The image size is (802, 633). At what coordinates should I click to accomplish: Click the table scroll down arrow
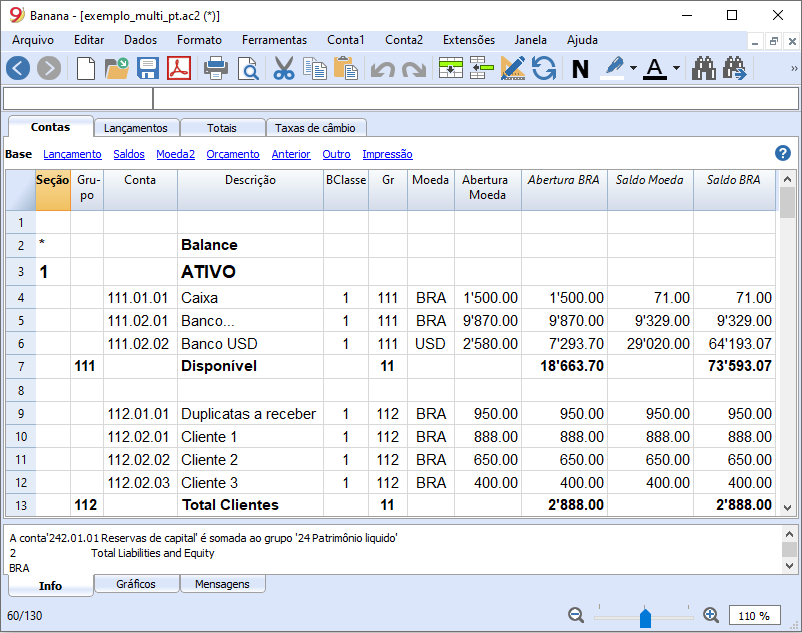click(x=788, y=508)
